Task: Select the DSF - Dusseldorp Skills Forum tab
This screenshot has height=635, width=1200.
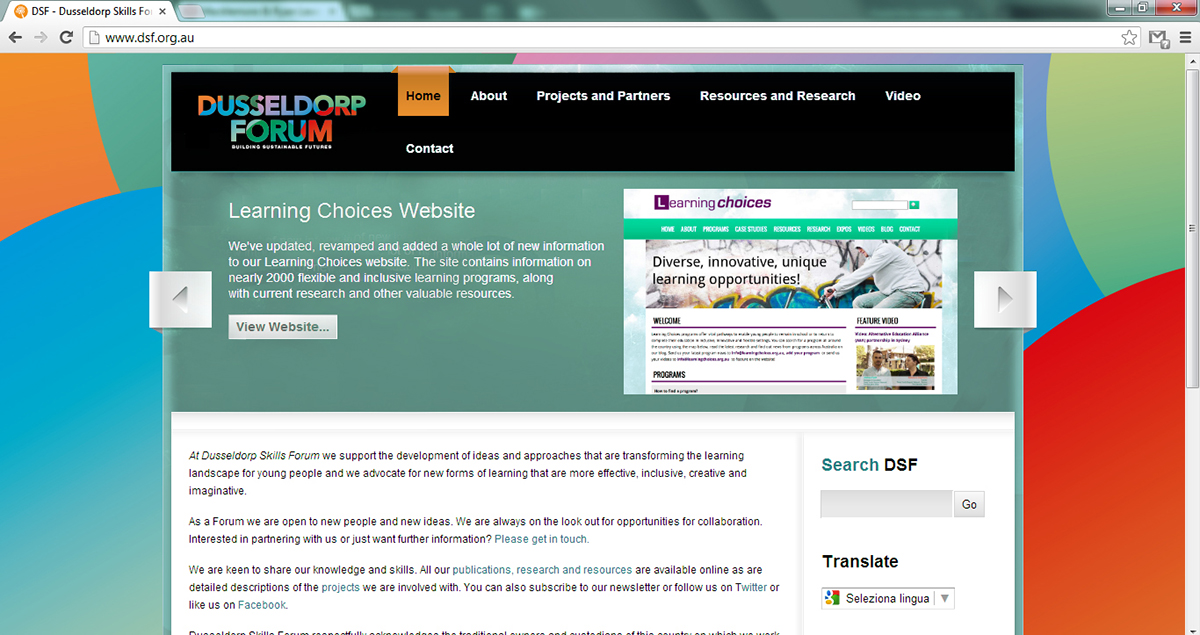Action: click(x=90, y=11)
